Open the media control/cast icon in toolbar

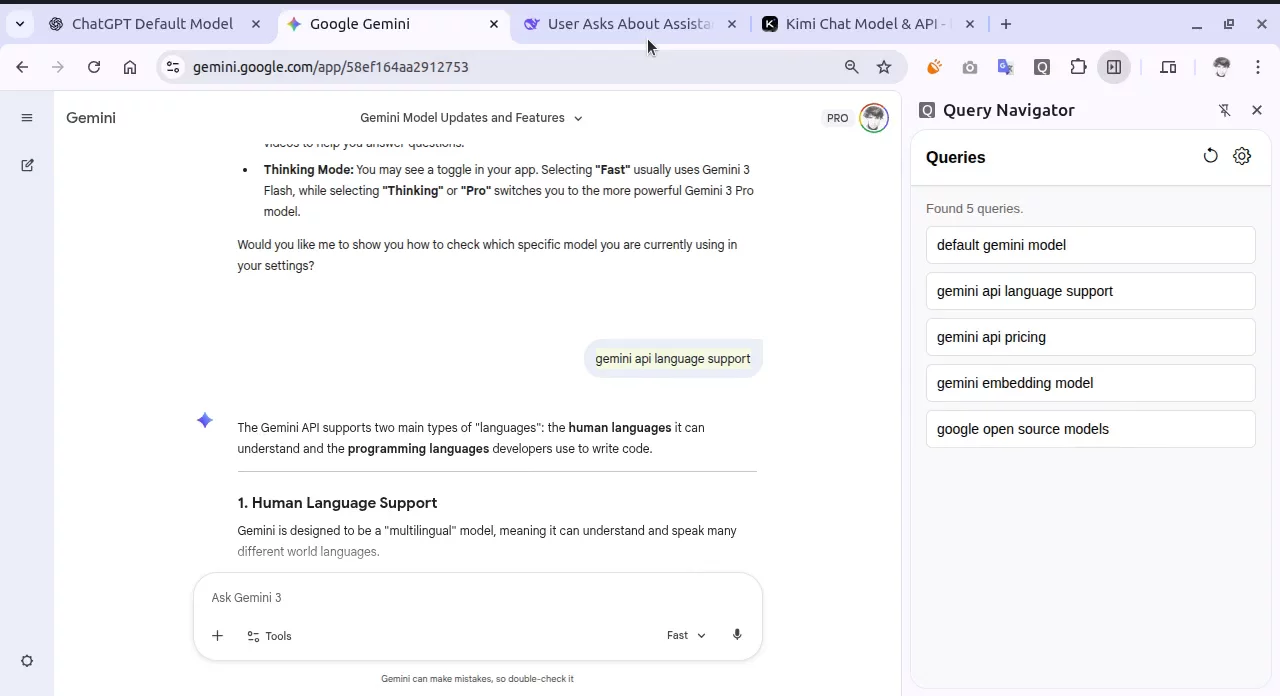1168,67
